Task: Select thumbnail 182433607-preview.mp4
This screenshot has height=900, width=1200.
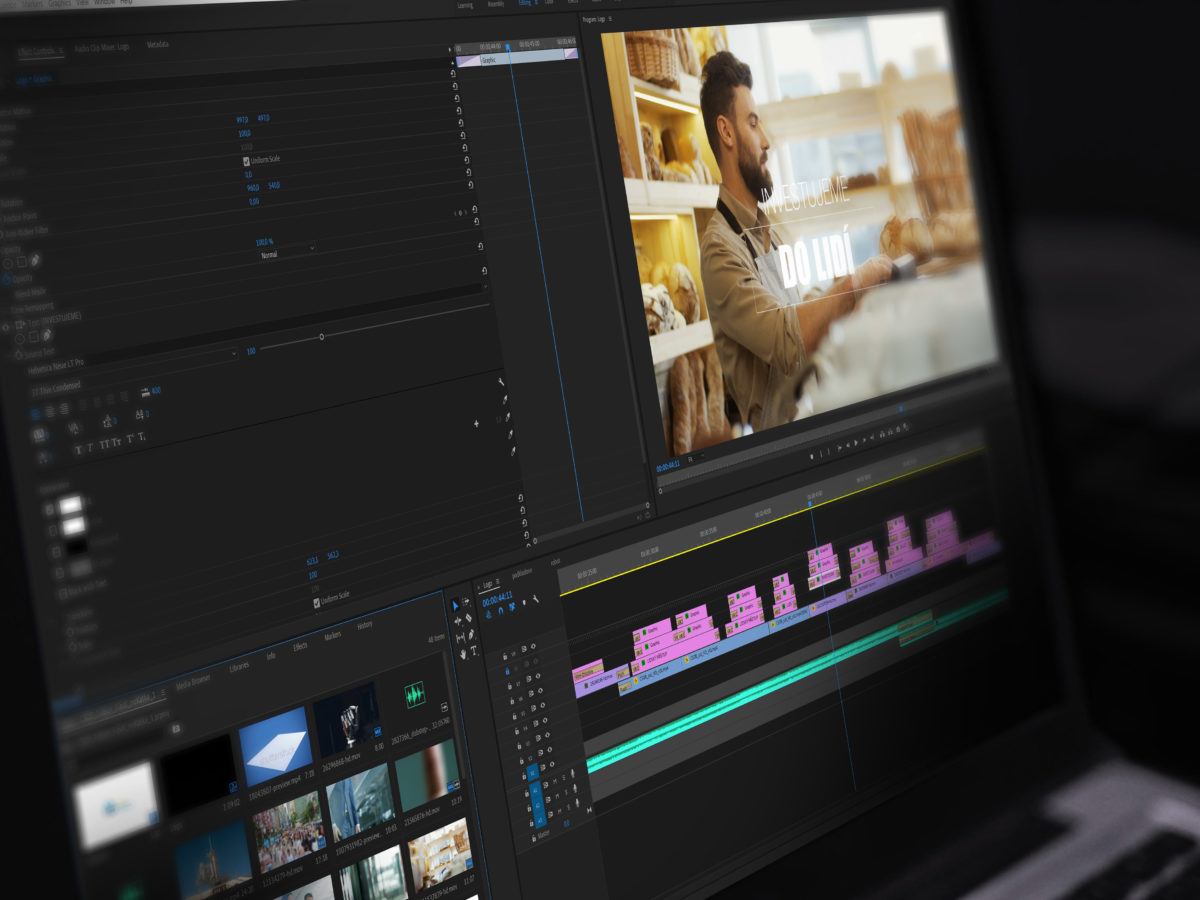Action: click(x=275, y=745)
